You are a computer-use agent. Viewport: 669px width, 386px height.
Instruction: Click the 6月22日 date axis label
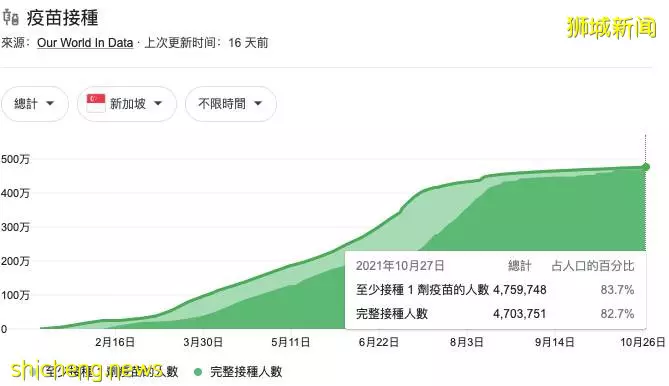[x=379, y=342]
